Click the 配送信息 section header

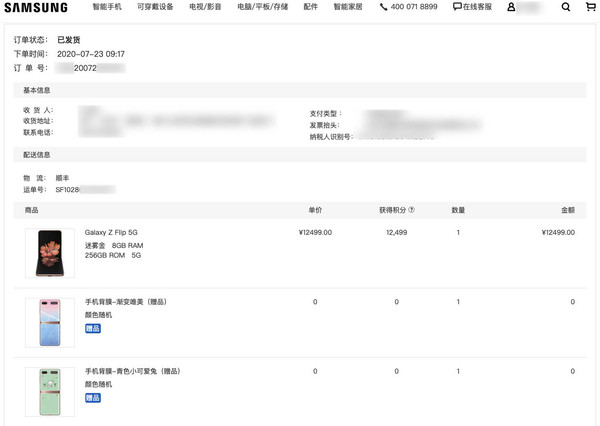point(37,155)
